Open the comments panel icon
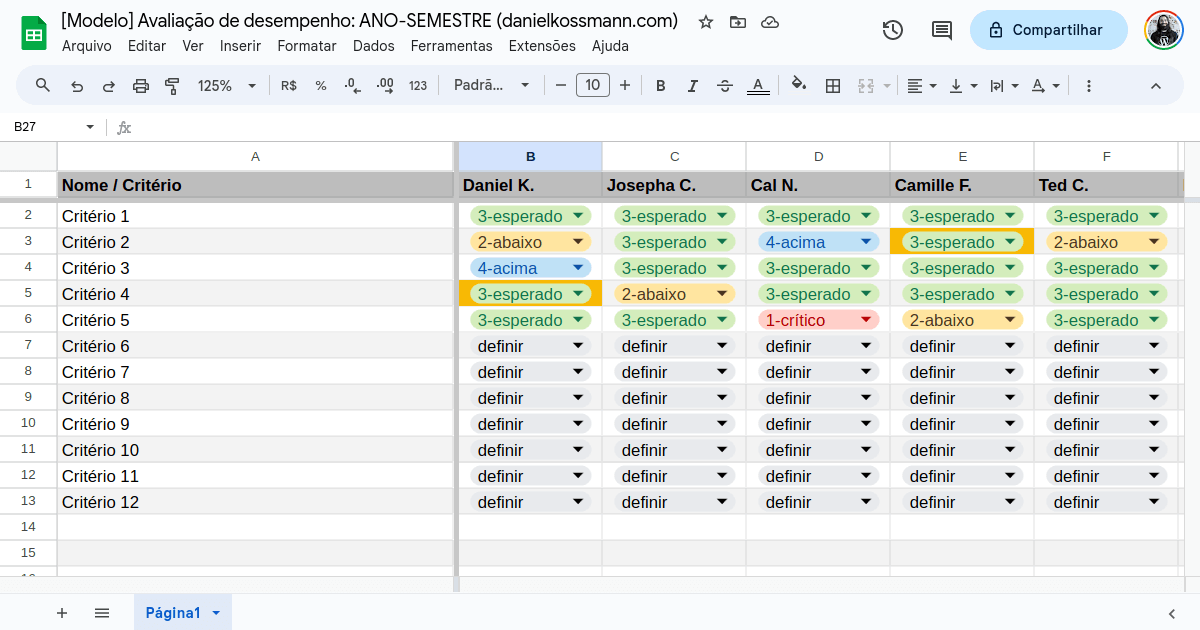Viewport: 1200px width, 630px height. (x=942, y=30)
